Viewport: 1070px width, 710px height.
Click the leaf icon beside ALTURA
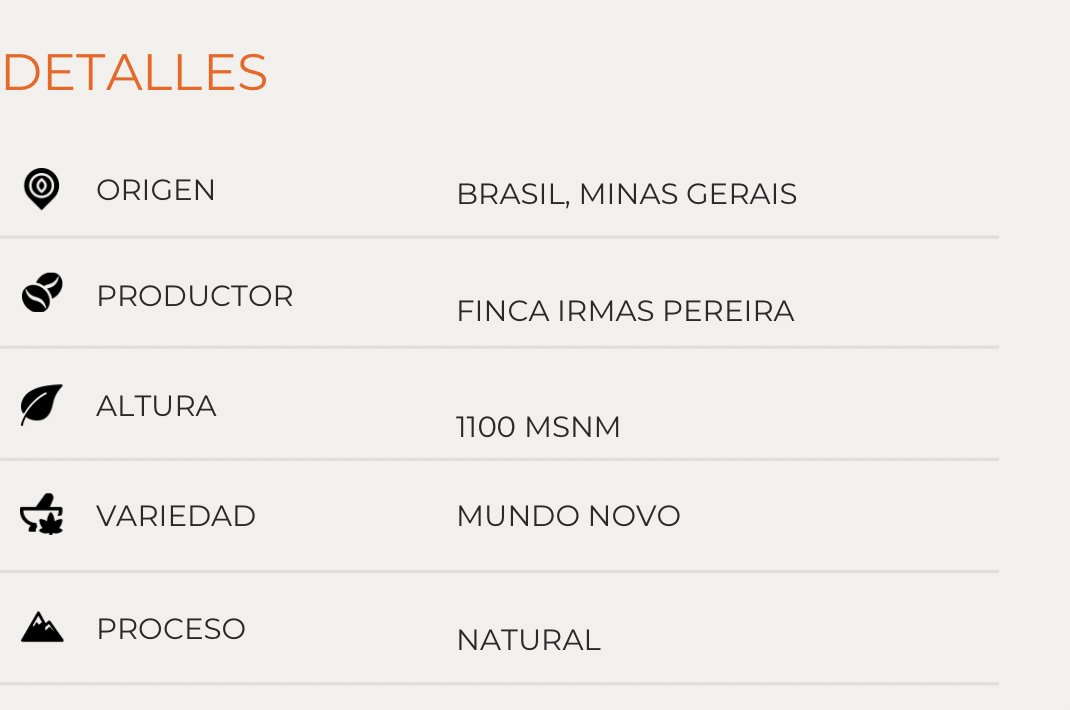42,405
